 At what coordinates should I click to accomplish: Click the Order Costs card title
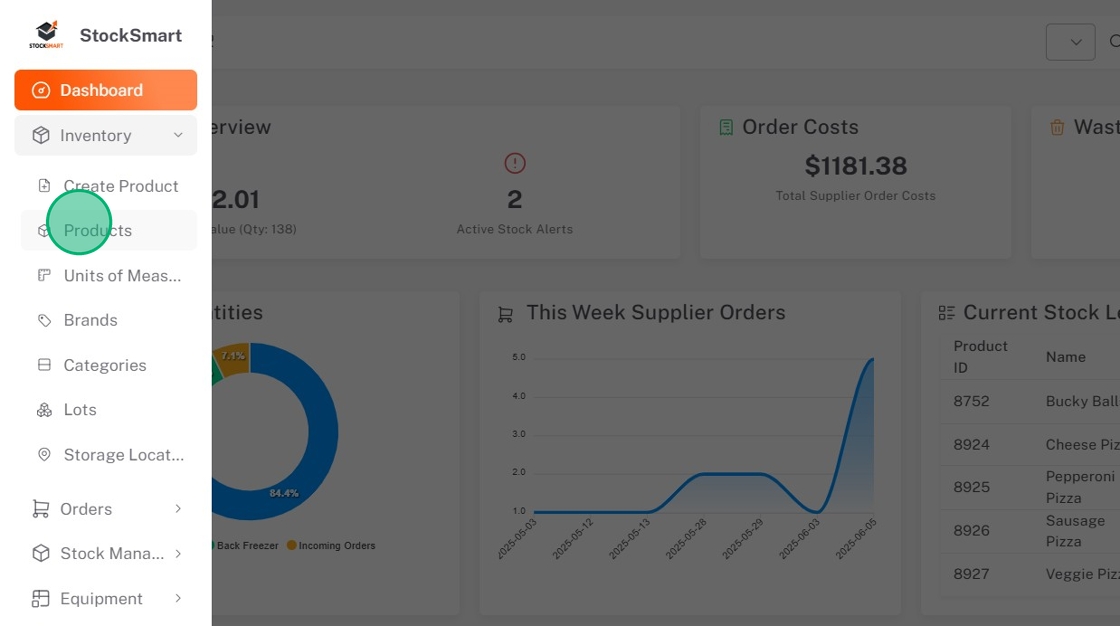[800, 127]
